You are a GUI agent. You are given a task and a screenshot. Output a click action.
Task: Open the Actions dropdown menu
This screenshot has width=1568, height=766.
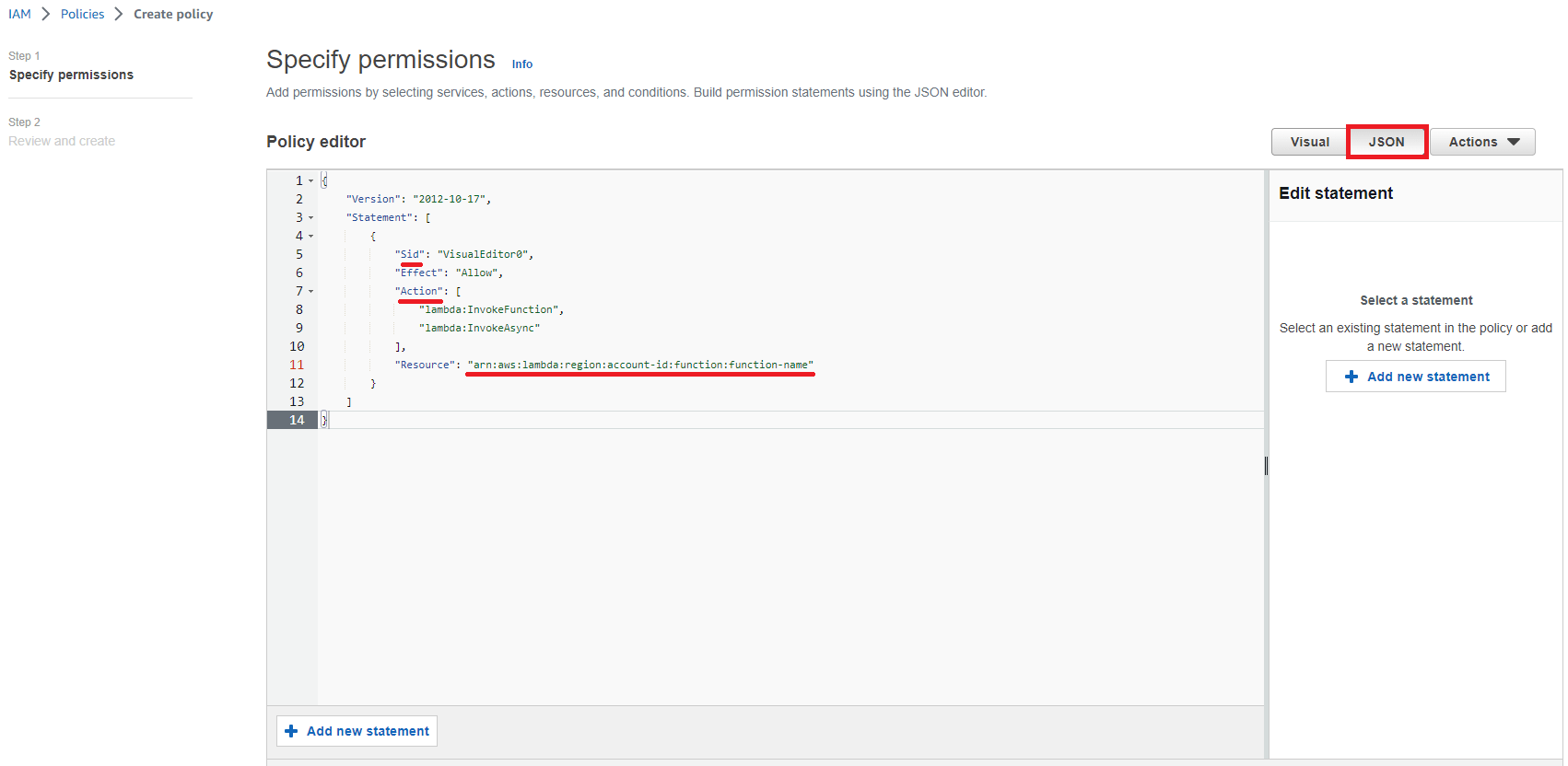click(x=1482, y=142)
